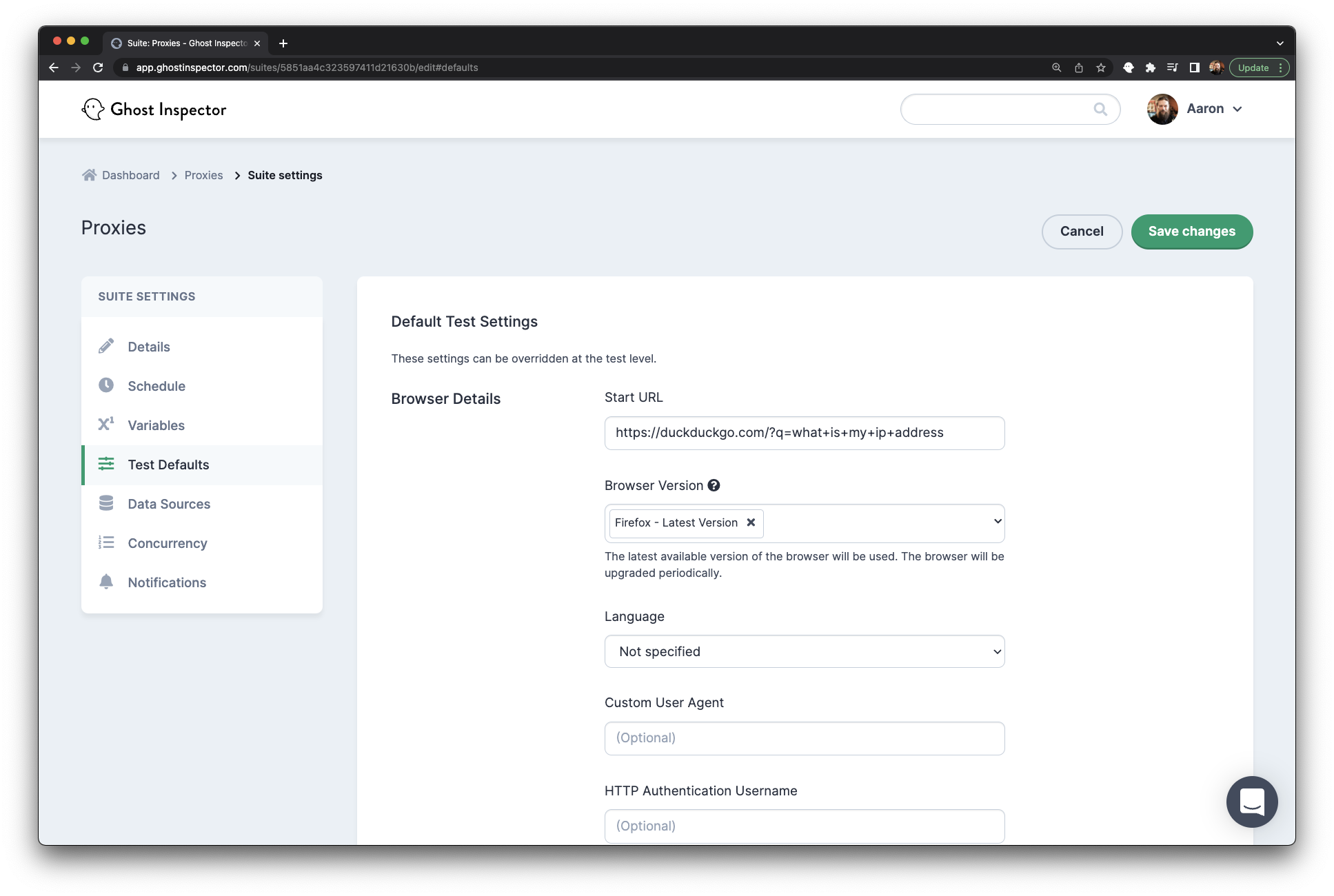Select the Data Sources database icon
Image resolution: width=1334 pixels, height=896 pixels.
[x=107, y=503]
